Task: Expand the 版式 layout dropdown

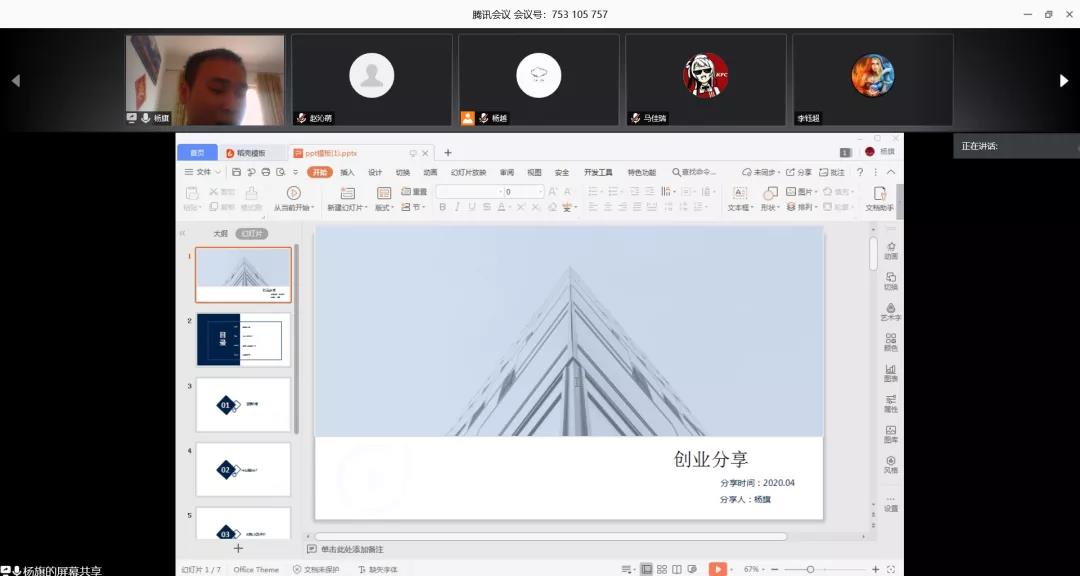Action: point(386,207)
